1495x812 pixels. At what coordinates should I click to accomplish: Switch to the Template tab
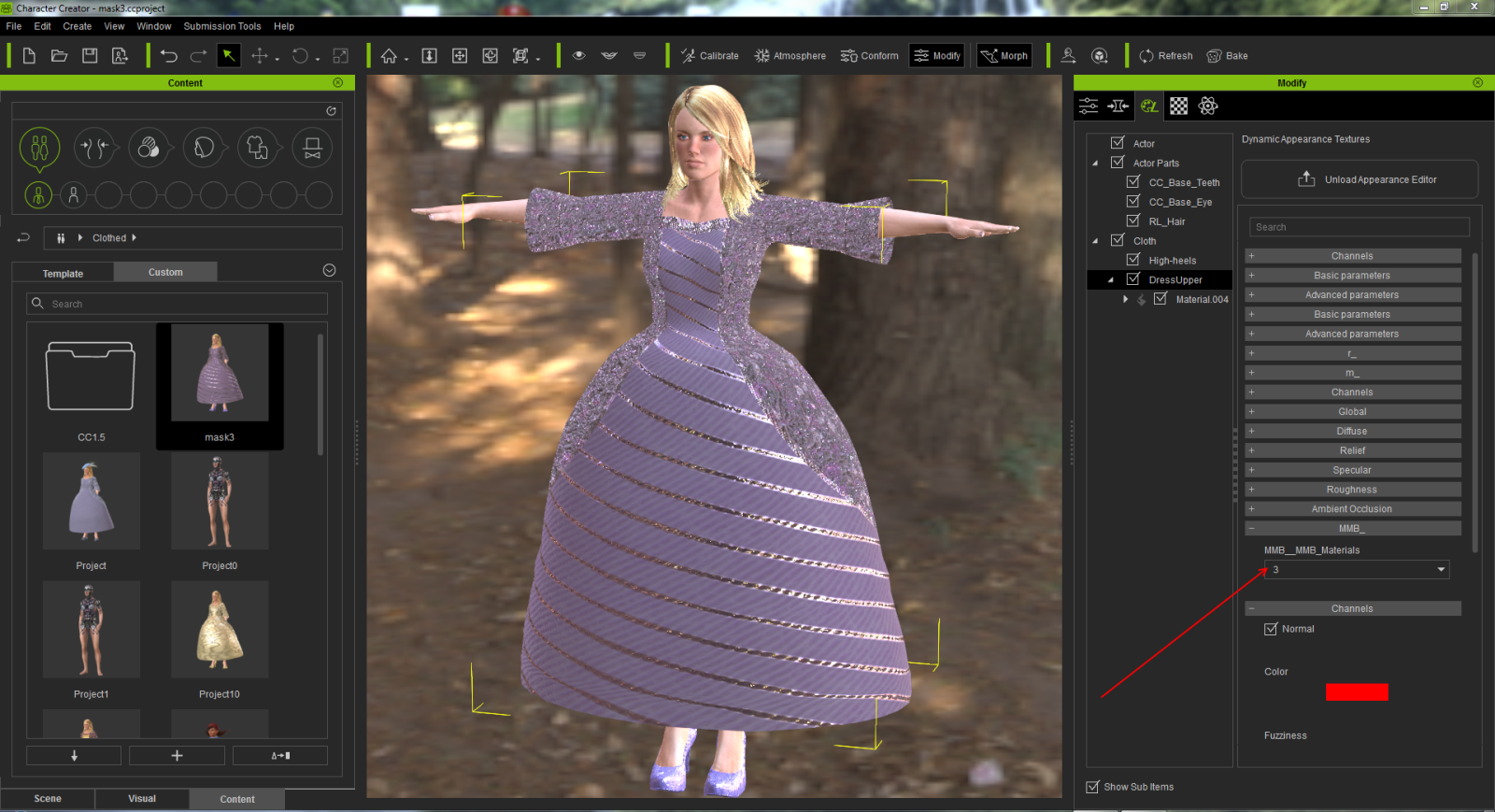[x=63, y=273]
